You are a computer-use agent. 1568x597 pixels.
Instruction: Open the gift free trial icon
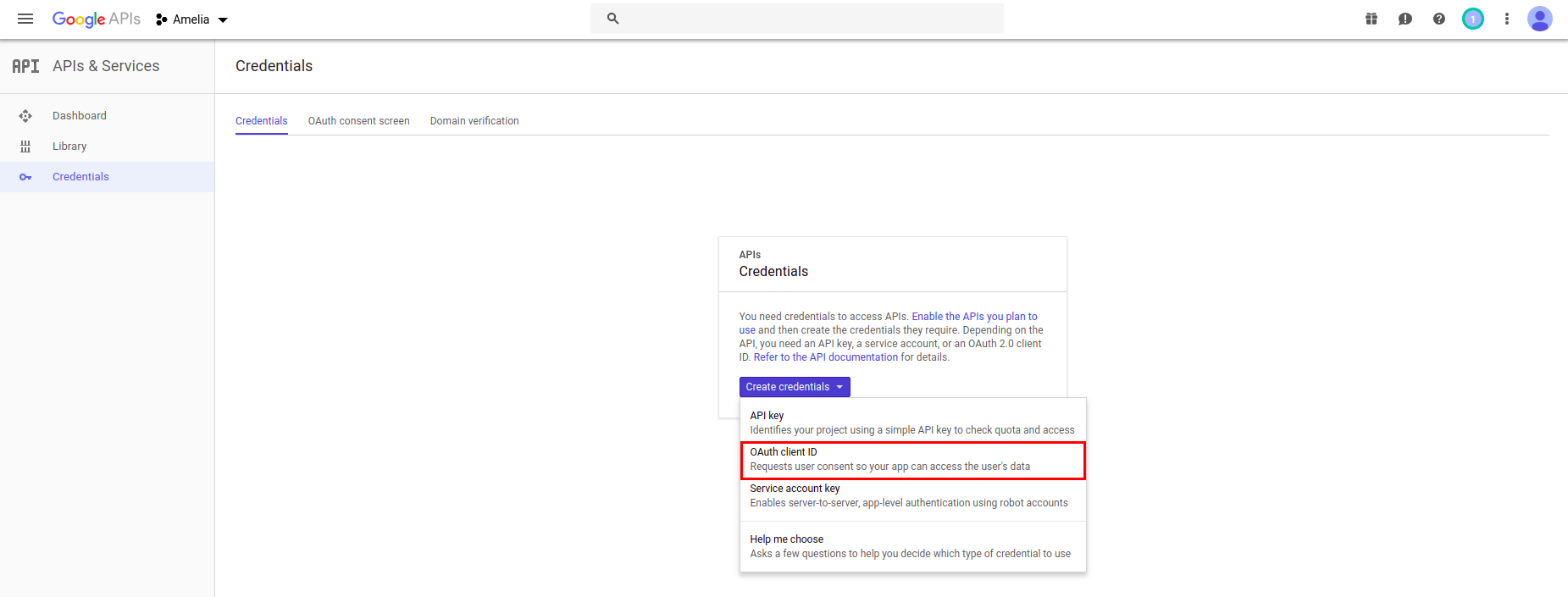[1371, 19]
